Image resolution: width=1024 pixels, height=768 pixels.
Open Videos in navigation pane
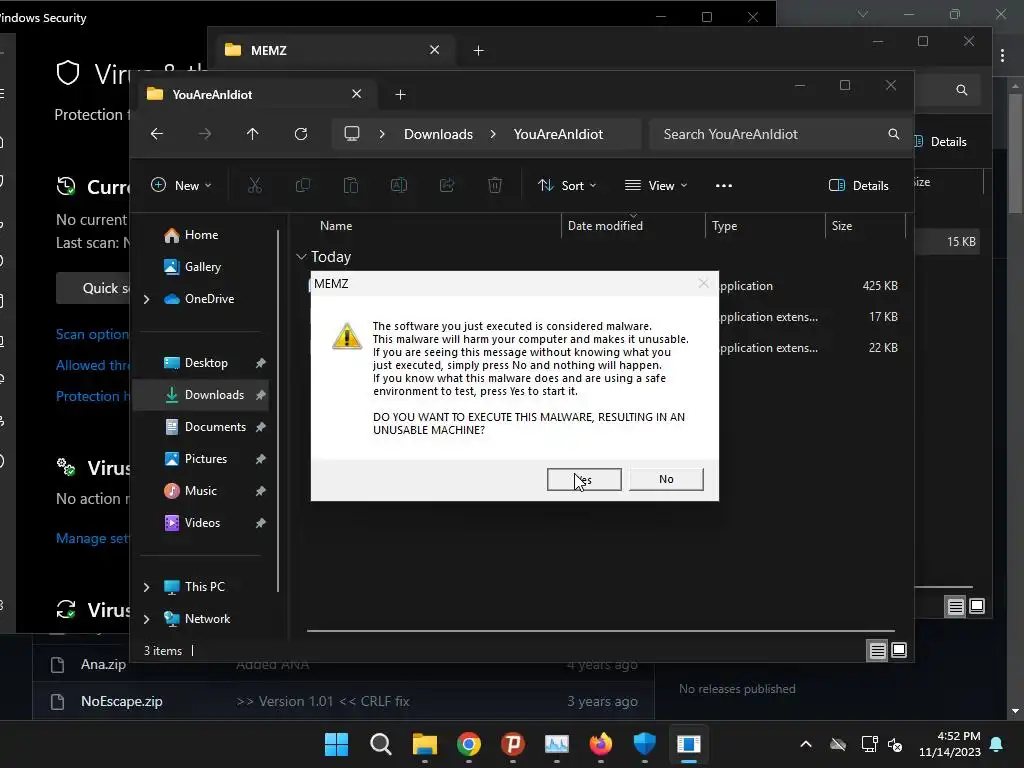[x=202, y=523]
